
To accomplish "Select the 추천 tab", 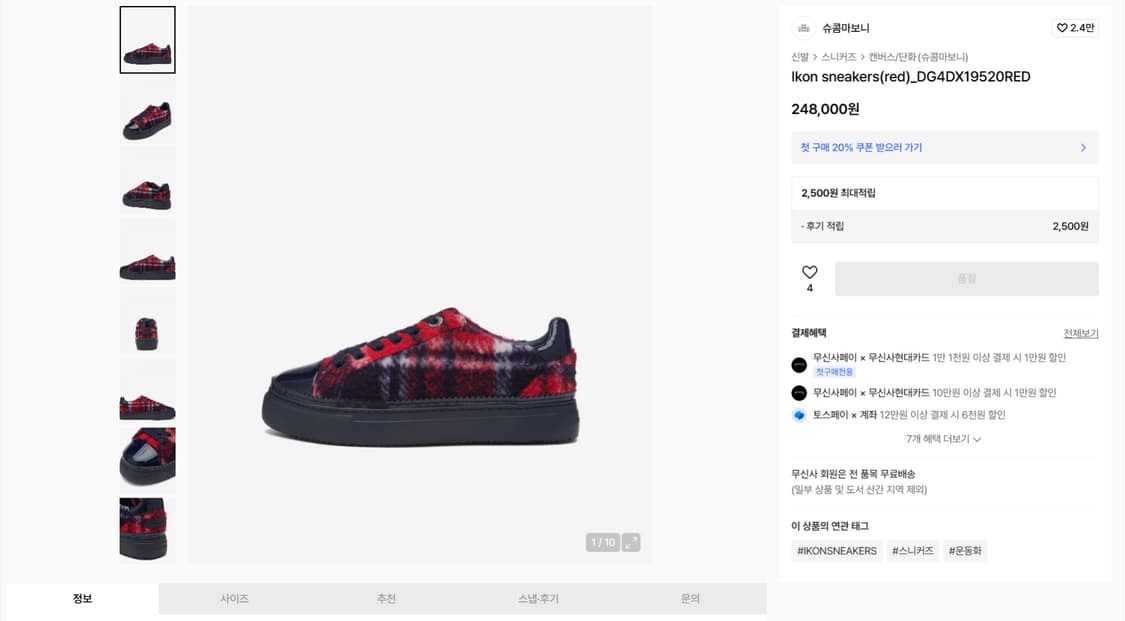I will click(386, 599).
